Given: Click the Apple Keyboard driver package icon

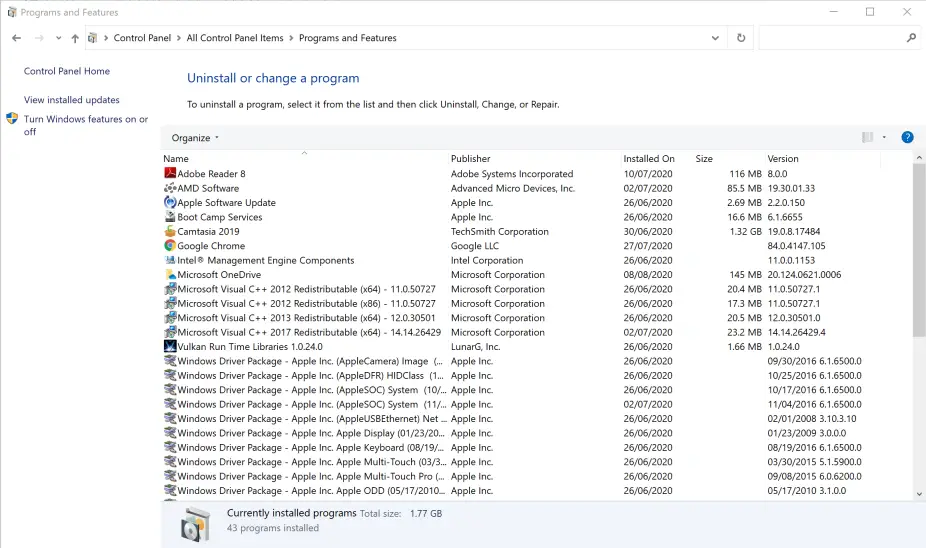Looking at the screenshot, I should coord(170,447).
